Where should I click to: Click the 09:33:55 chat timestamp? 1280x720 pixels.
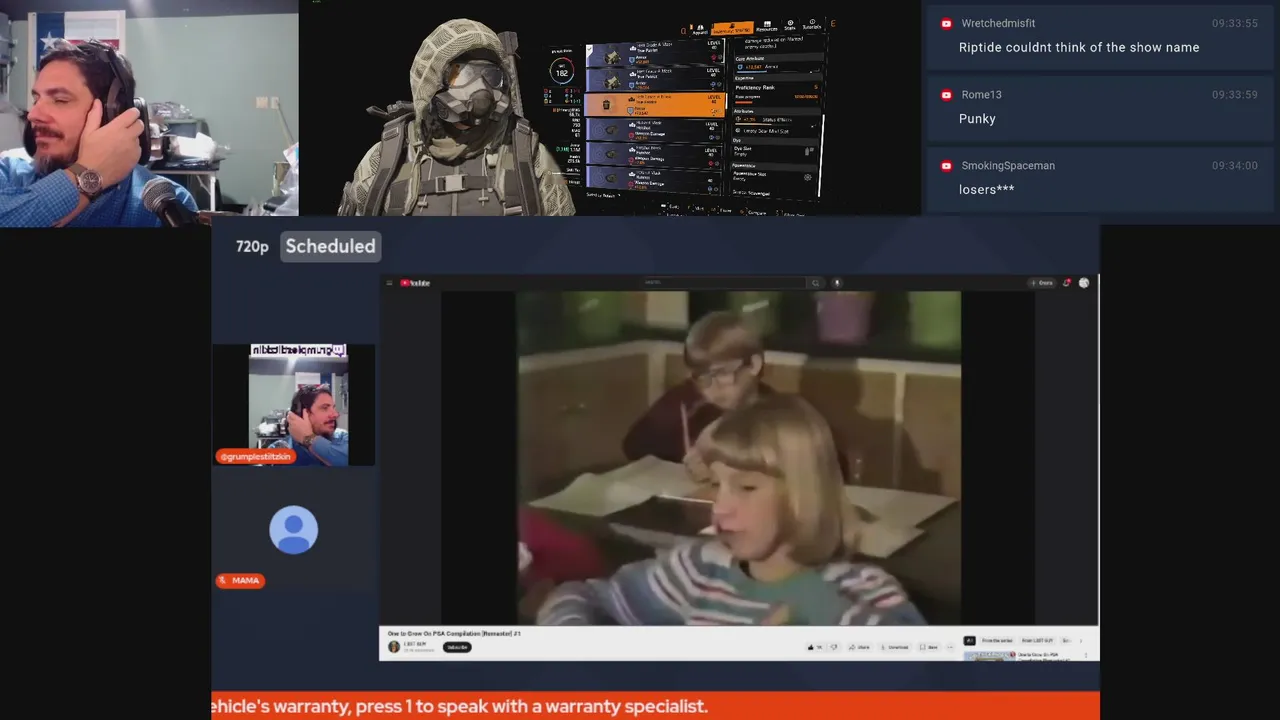1235,23
